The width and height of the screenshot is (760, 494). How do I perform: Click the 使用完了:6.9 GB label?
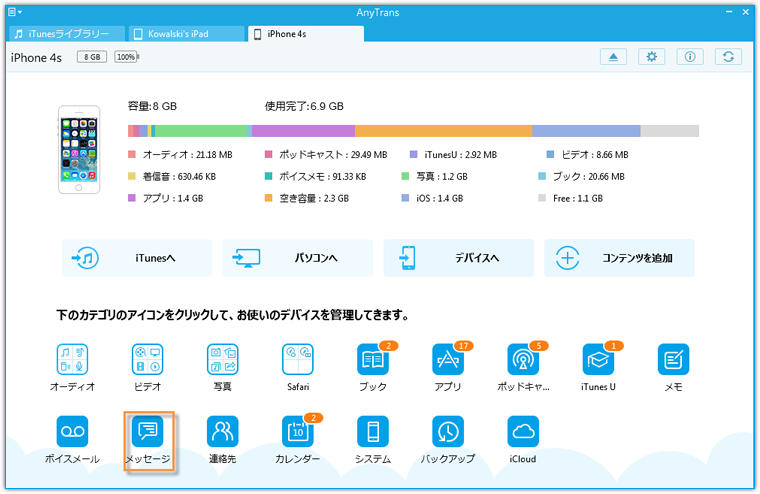point(304,106)
